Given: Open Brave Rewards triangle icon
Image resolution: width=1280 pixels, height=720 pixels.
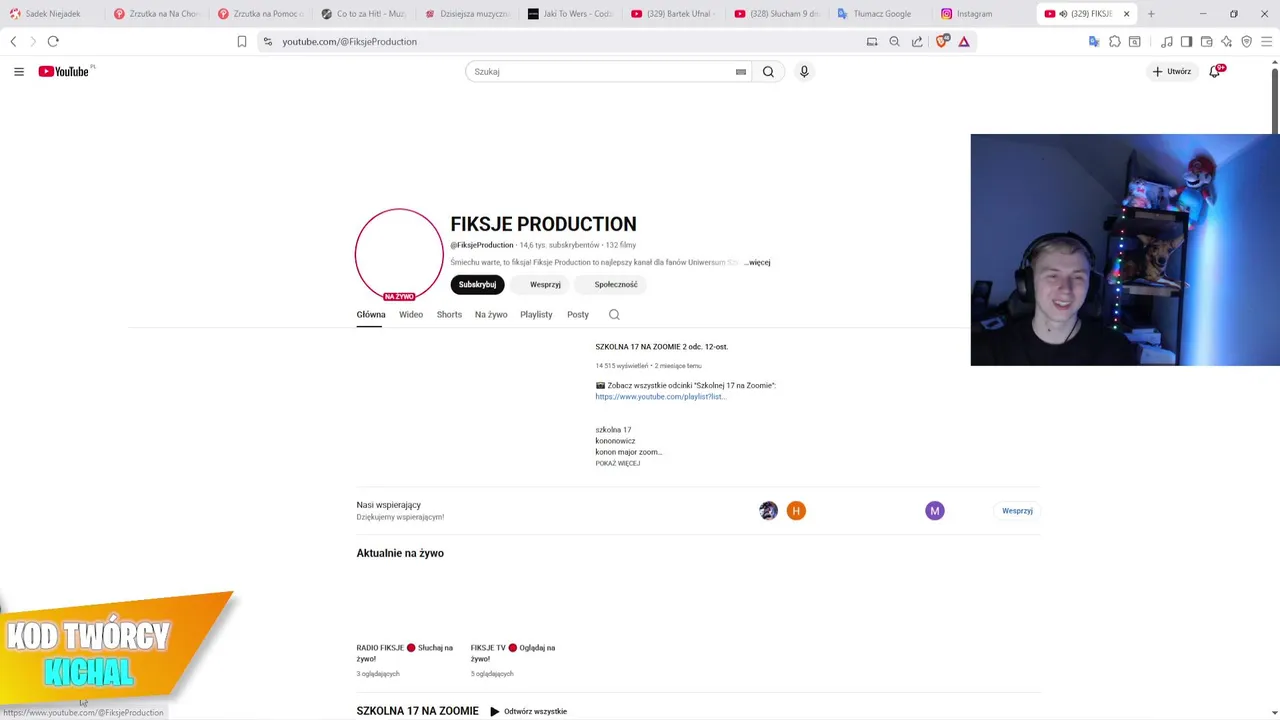Looking at the screenshot, I should (964, 41).
